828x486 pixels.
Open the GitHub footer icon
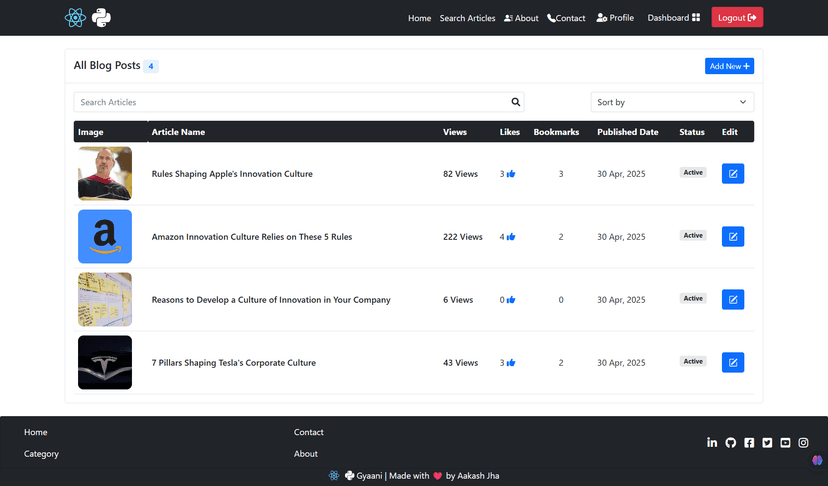pos(730,442)
